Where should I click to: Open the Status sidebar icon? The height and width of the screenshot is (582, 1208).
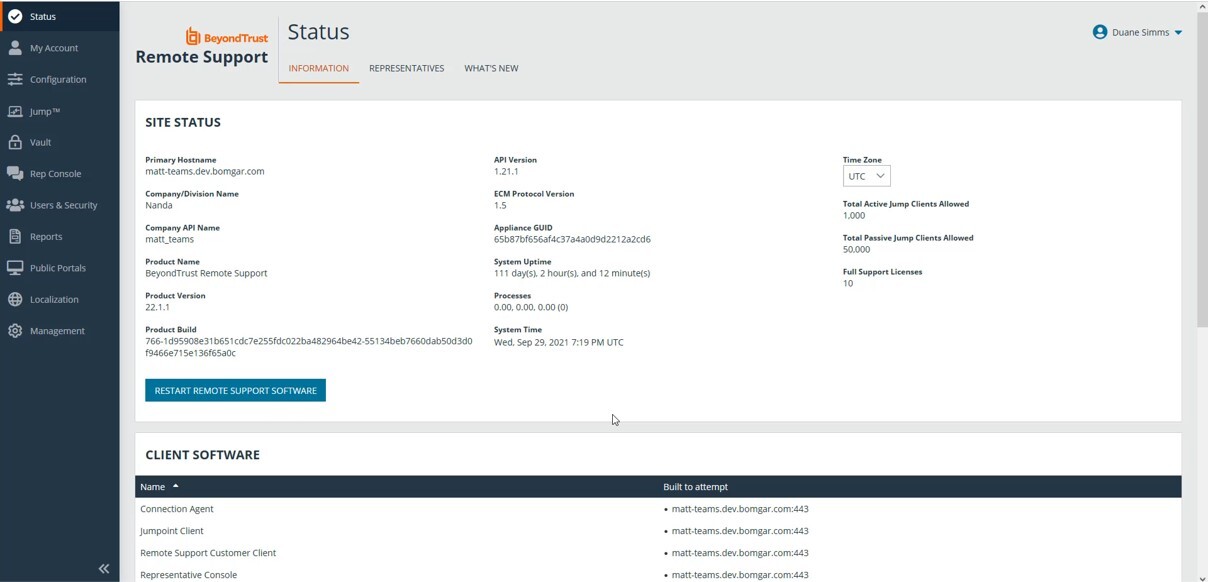[x=15, y=16]
